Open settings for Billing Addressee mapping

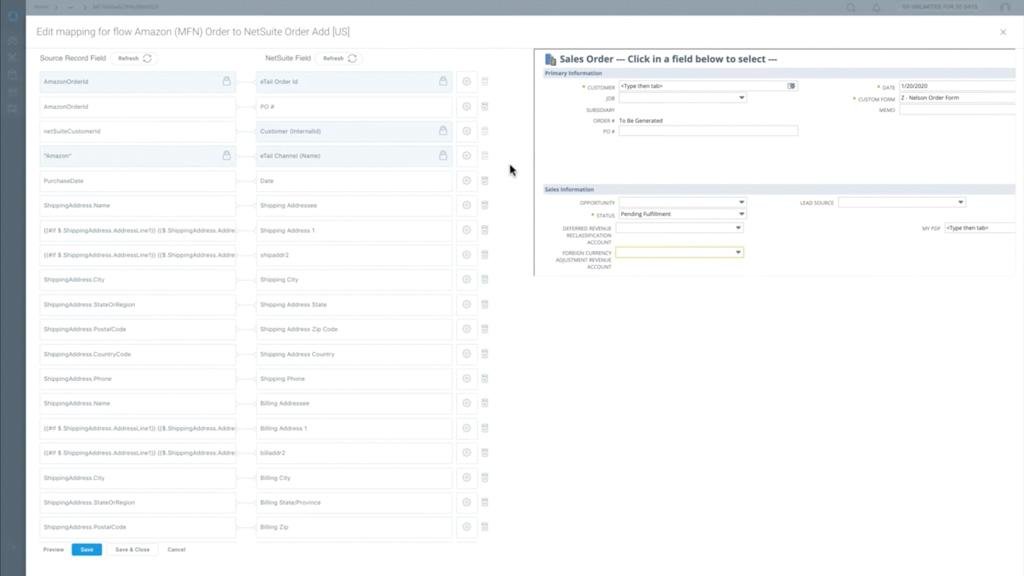[x=466, y=404]
